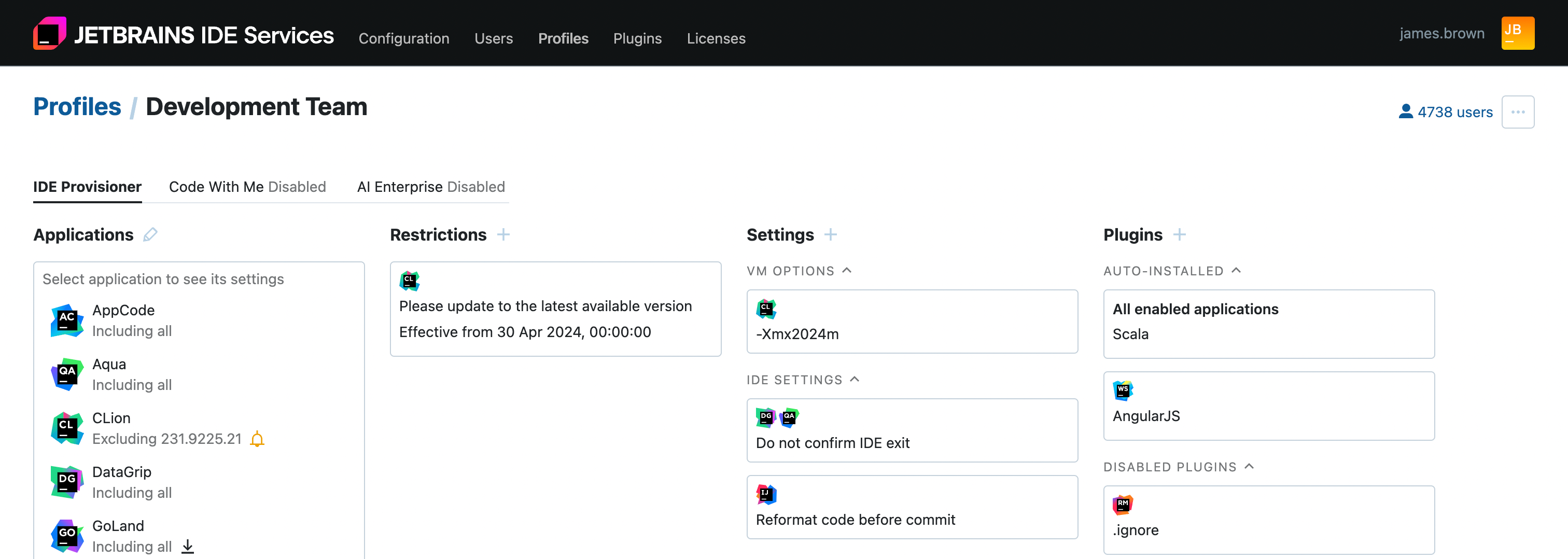Open the CLion update restriction card
The width and height of the screenshot is (1568, 559).
[555, 309]
